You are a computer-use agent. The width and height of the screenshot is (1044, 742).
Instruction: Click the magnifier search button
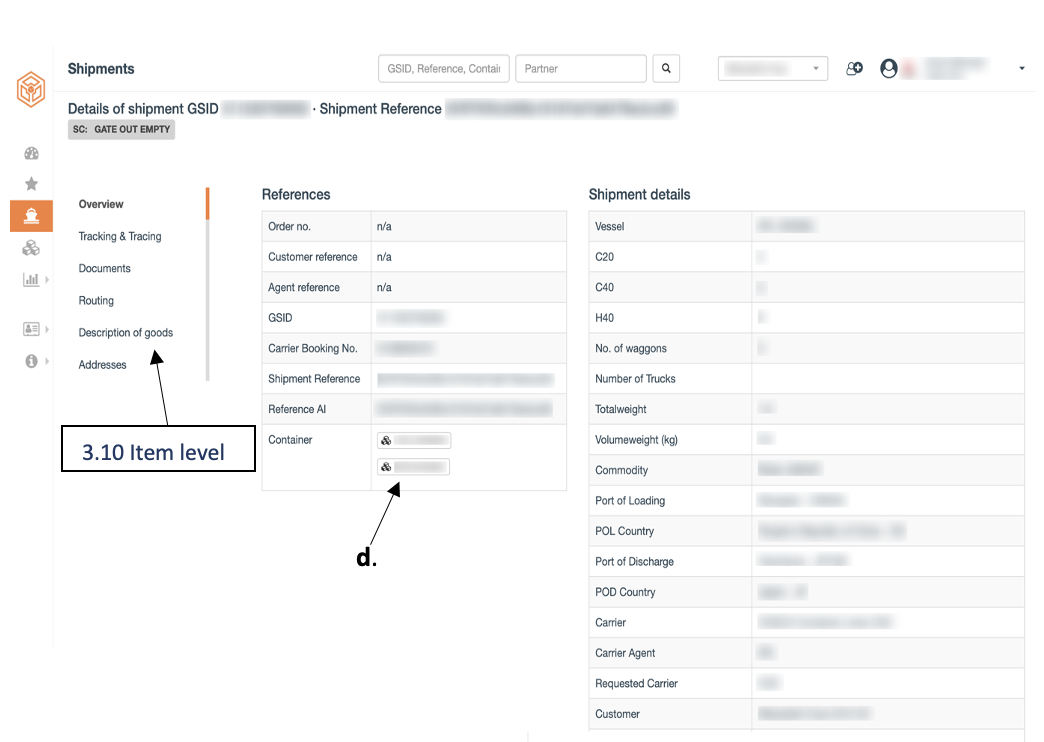[x=666, y=69]
